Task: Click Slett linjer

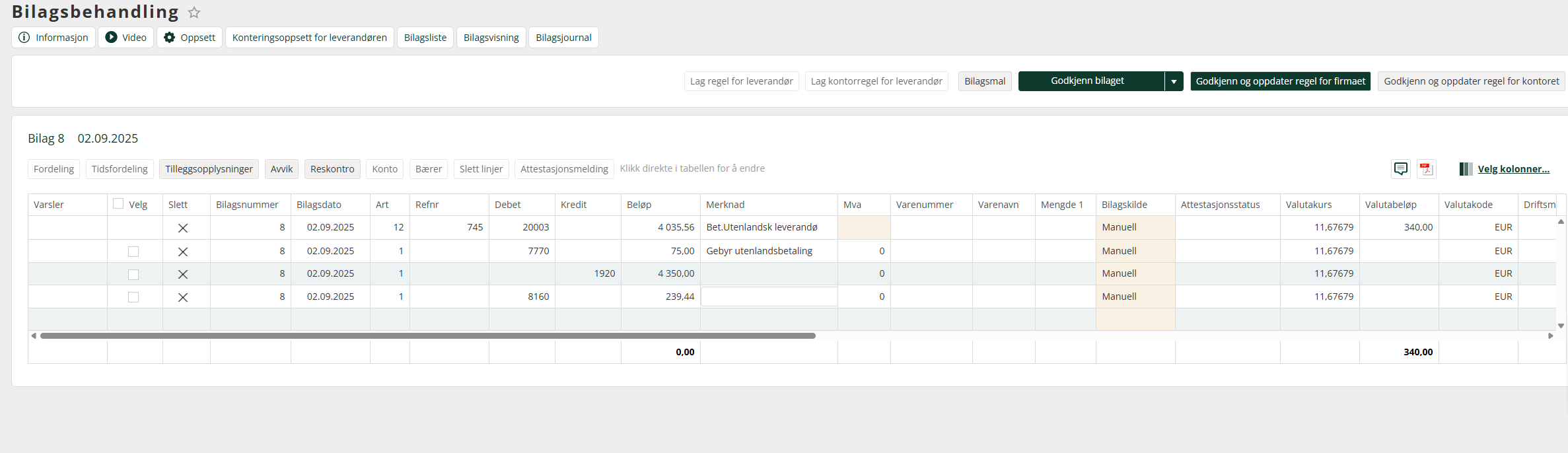Action: coord(481,169)
